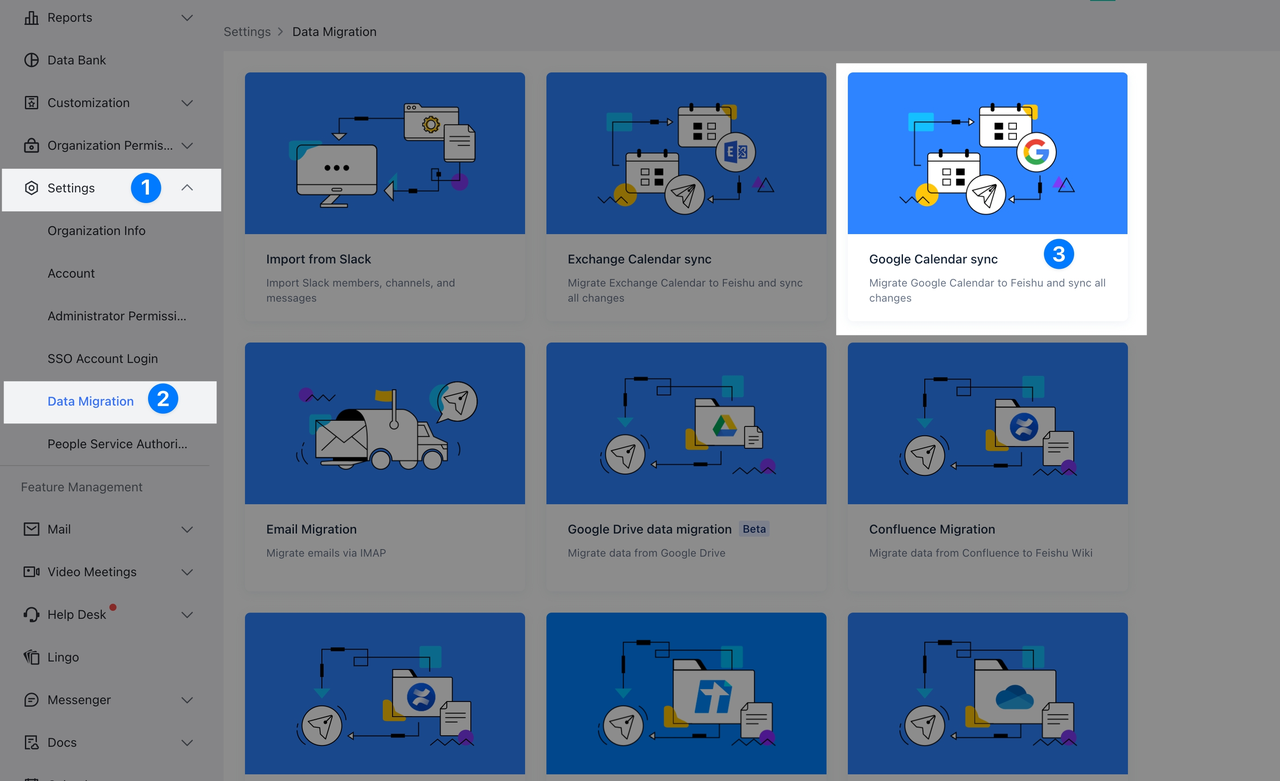Click the Lingo icon in sidebar
1280x781 pixels.
(x=31, y=657)
